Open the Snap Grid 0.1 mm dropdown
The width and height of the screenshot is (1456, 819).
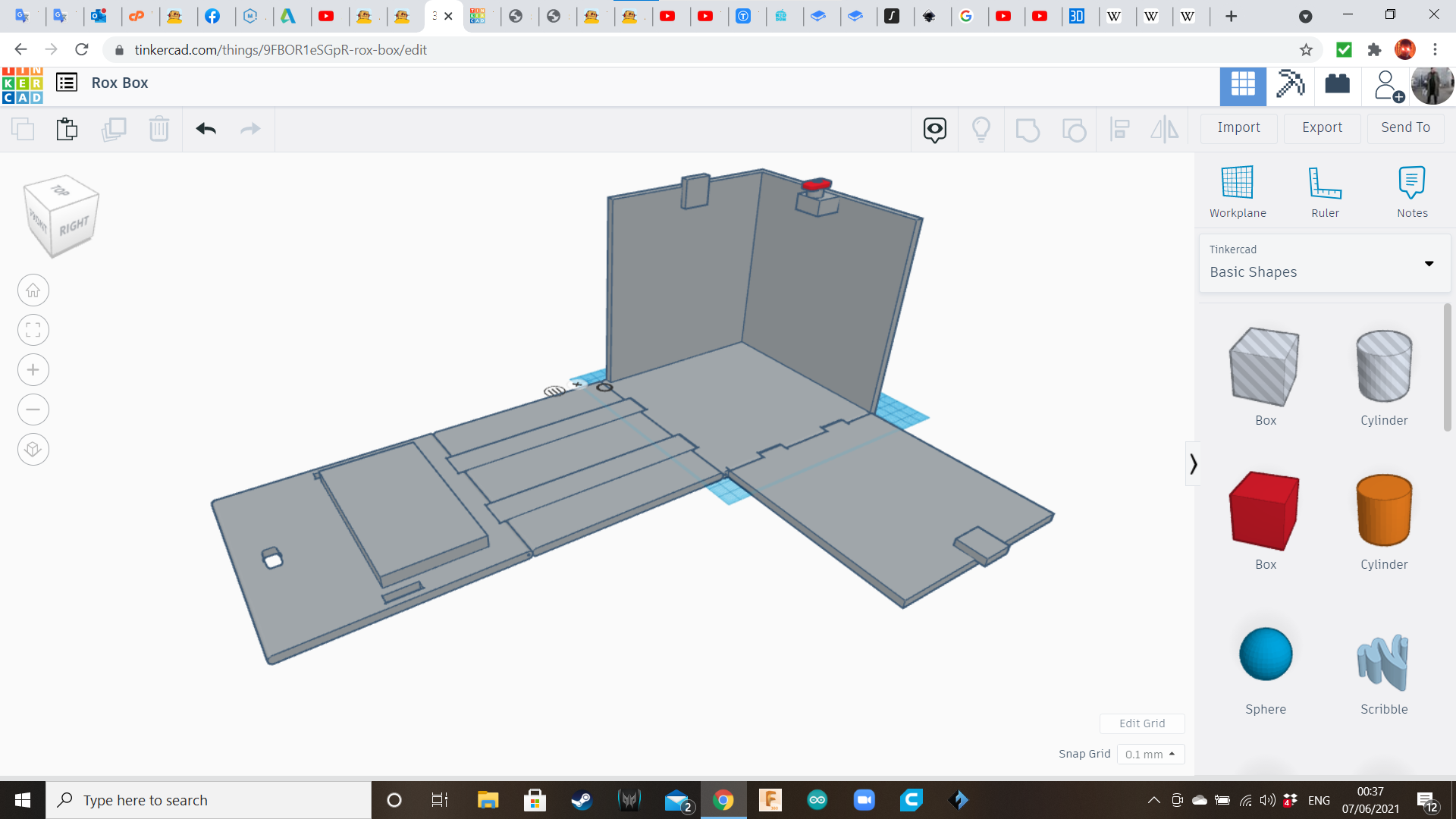1150,754
